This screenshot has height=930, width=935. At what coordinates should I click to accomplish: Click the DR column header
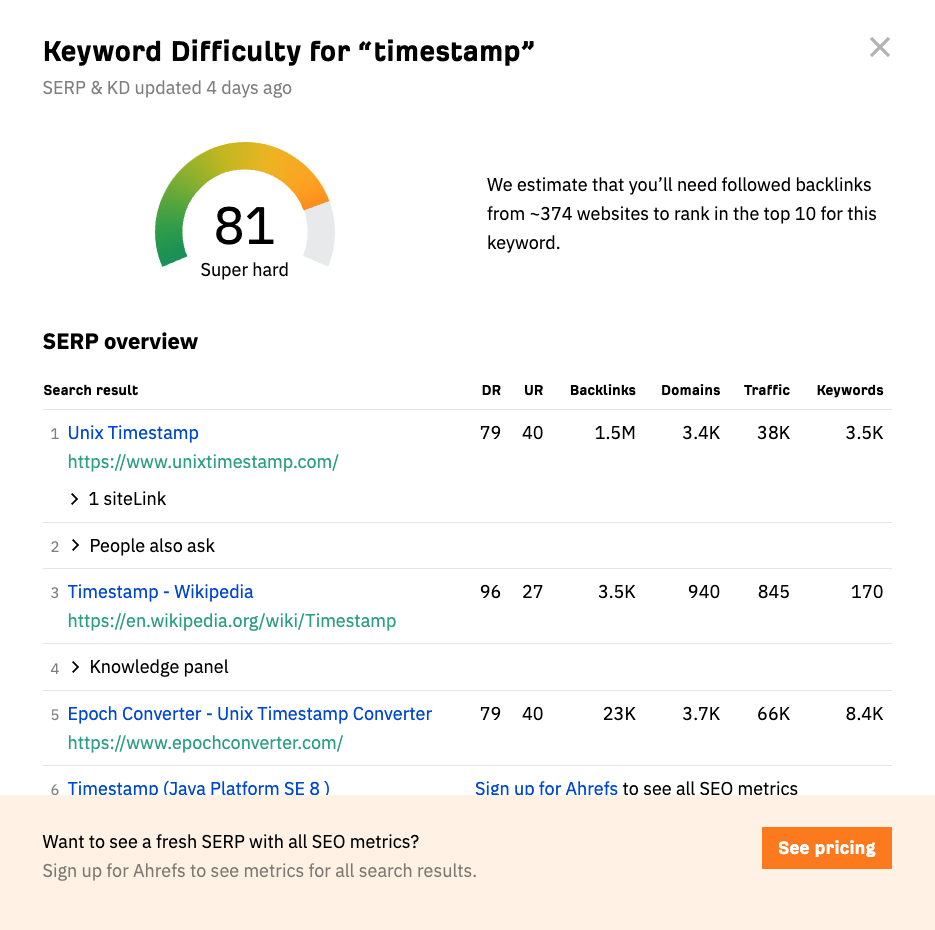click(x=490, y=390)
